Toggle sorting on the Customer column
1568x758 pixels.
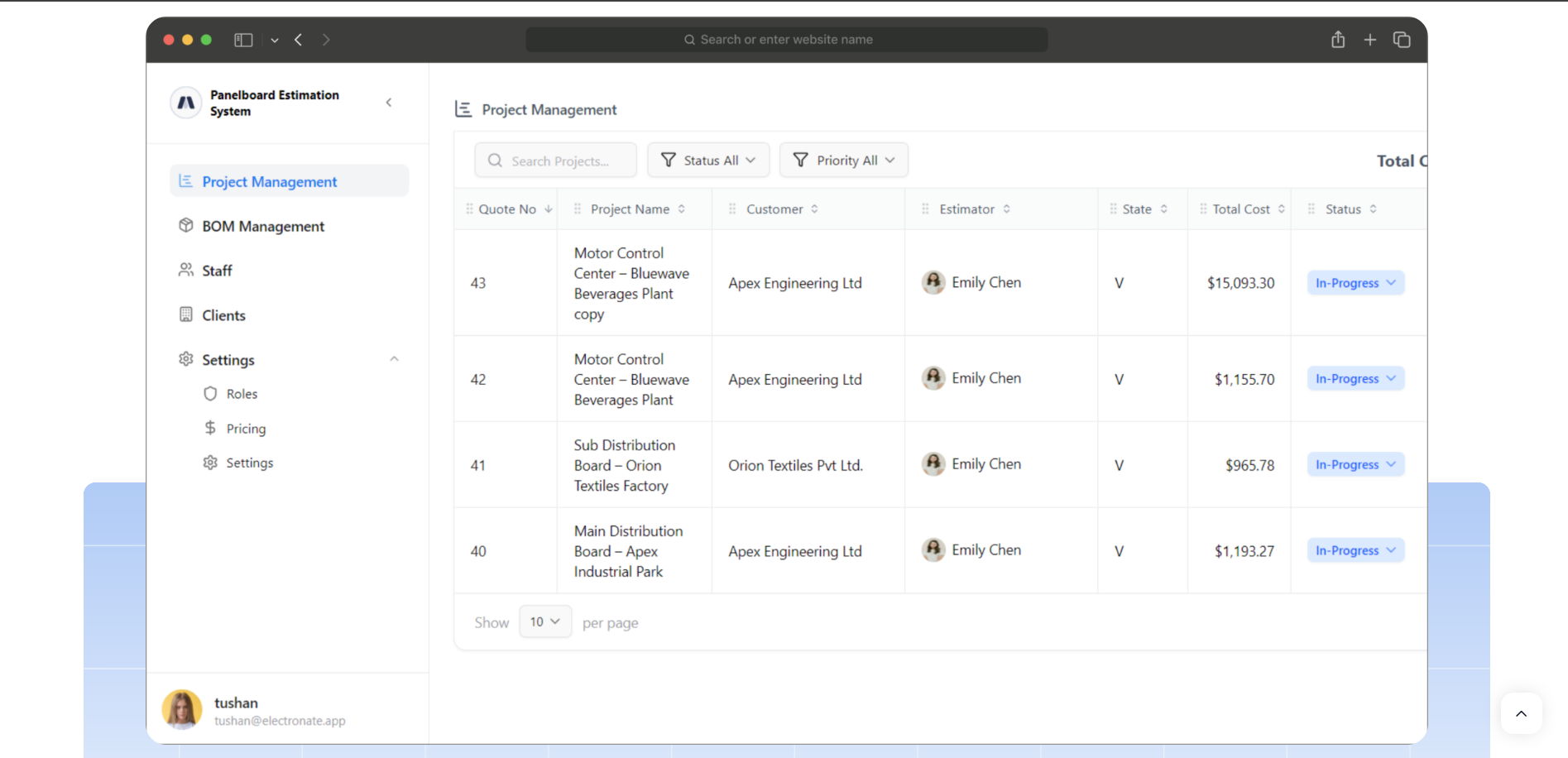pos(816,209)
